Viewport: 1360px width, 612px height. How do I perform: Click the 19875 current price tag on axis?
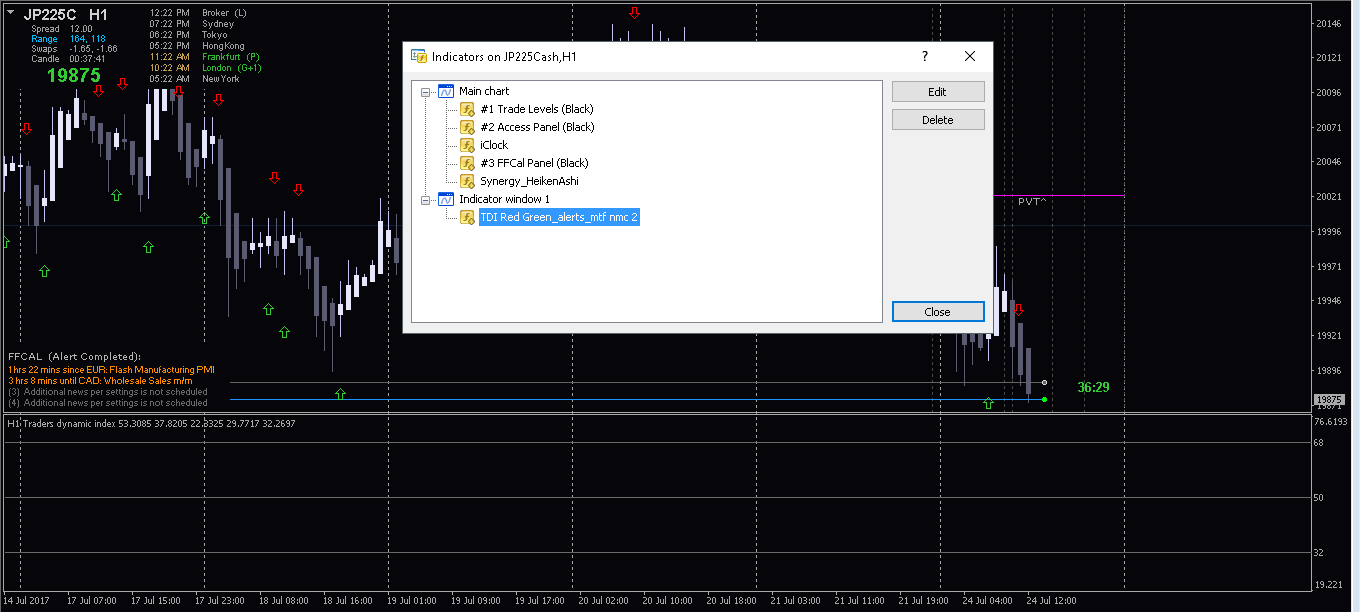pos(1329,400)
